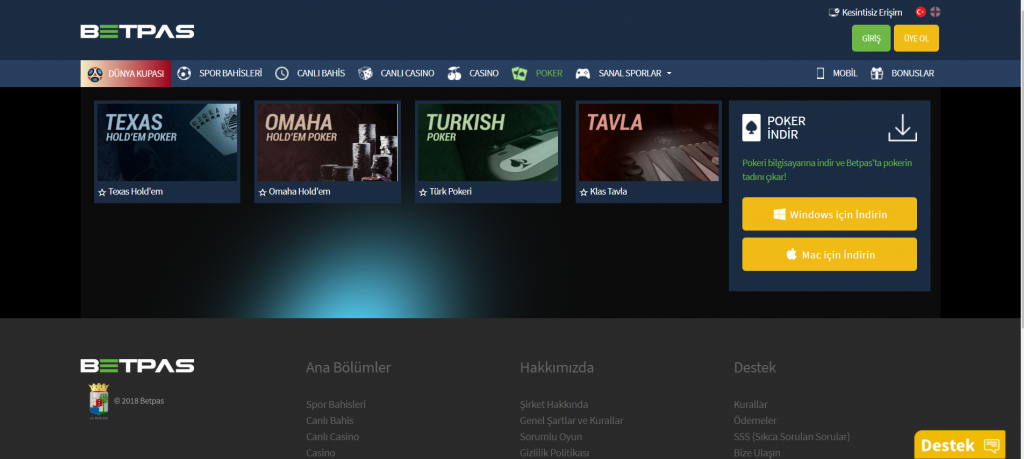
Task: Click the mobile phone icon next to Mobil
Action: (821, 73)
